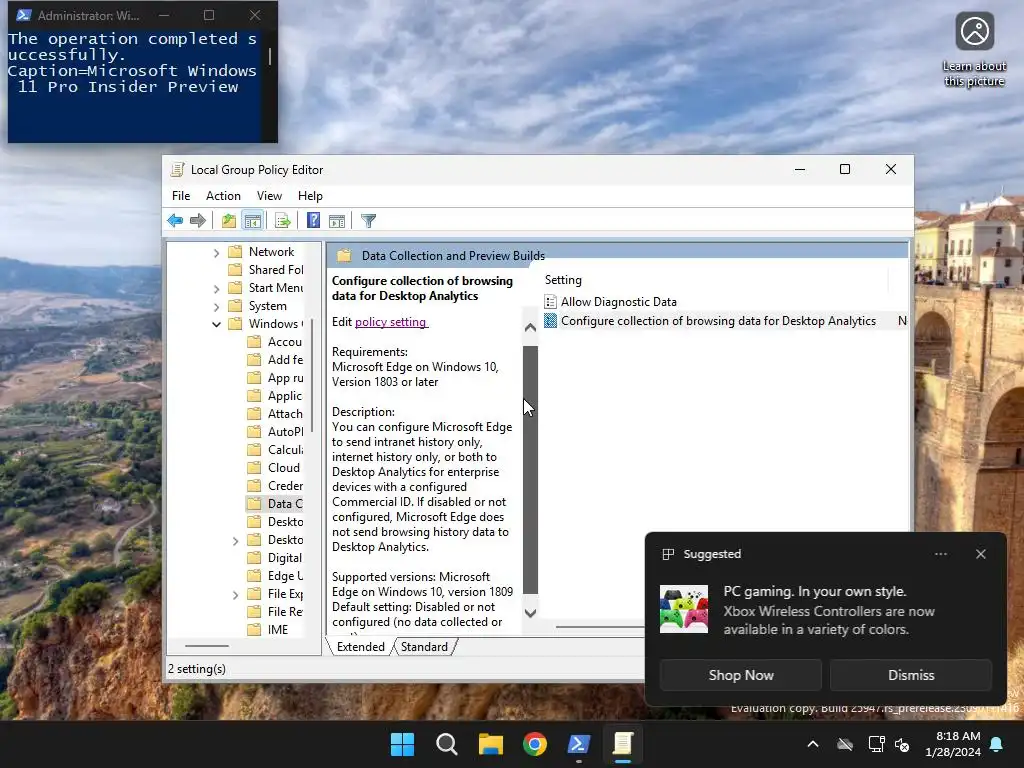The image size is (1024, 768).
Task: Open the File menu
Action: pos(181,196)
